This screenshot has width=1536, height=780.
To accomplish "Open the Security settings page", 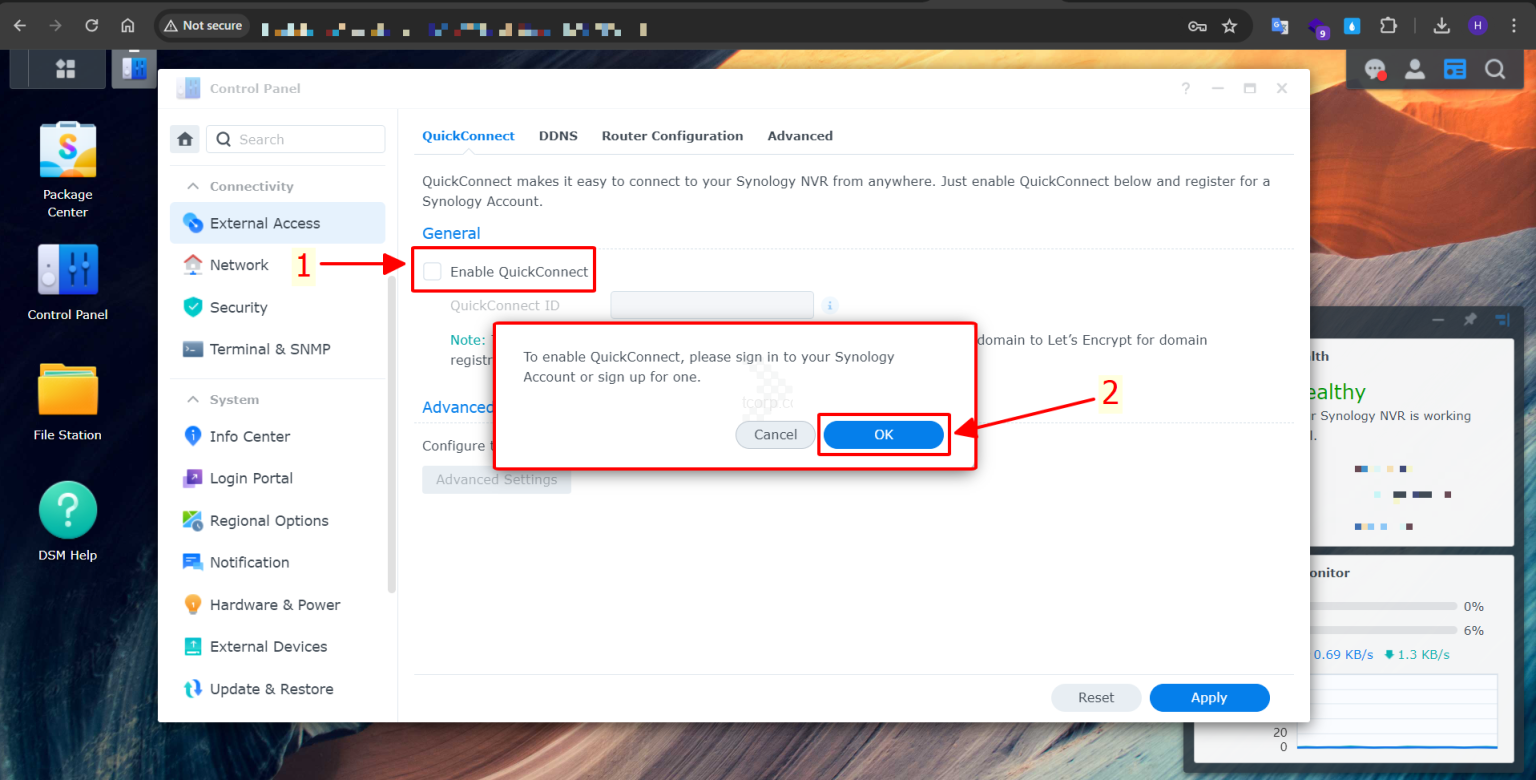I will [236, 307].
